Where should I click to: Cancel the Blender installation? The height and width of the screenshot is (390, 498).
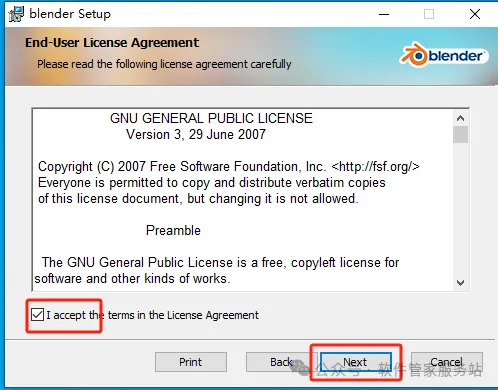click(x=447, y=362)
